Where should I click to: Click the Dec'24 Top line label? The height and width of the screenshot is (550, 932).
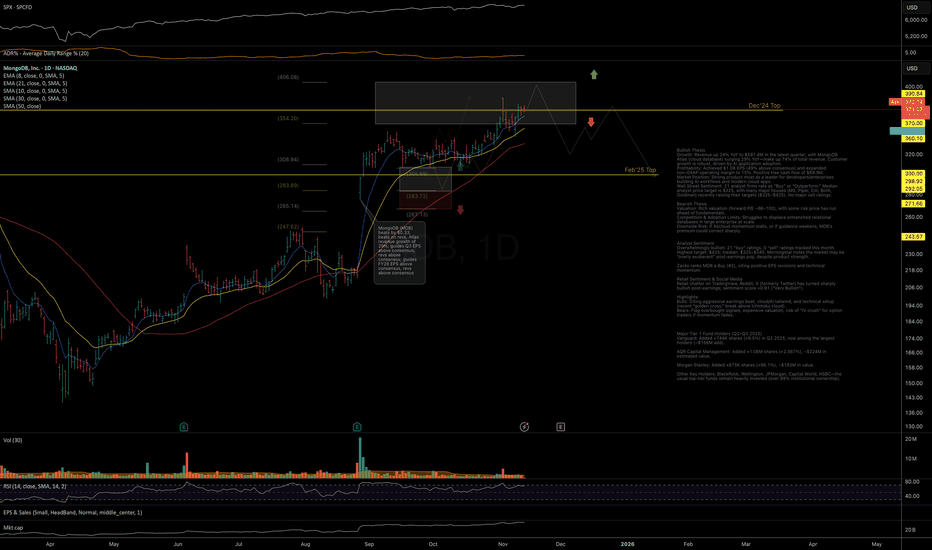point(767,105)
